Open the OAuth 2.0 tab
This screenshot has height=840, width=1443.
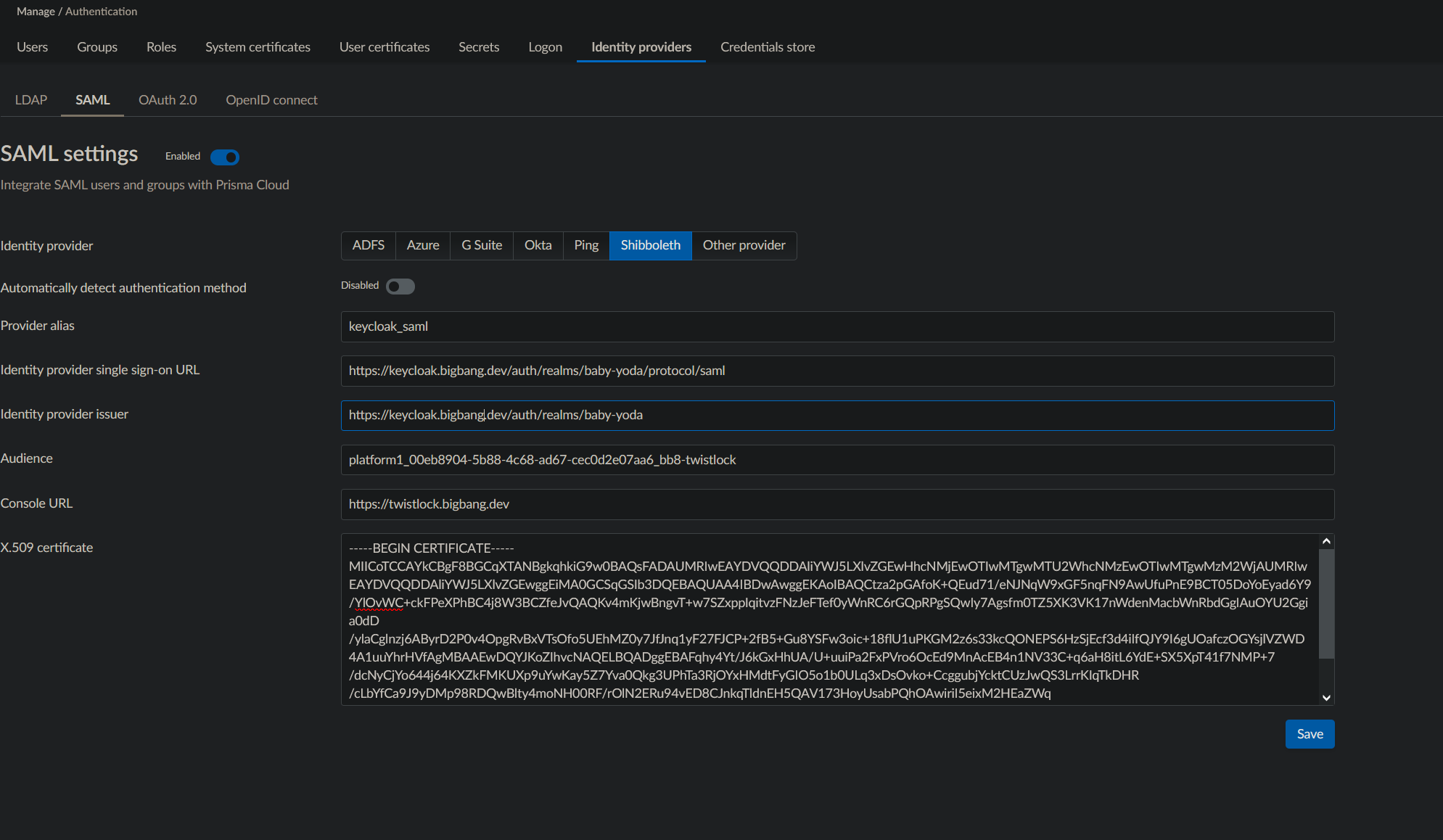[x=167, y=99]
